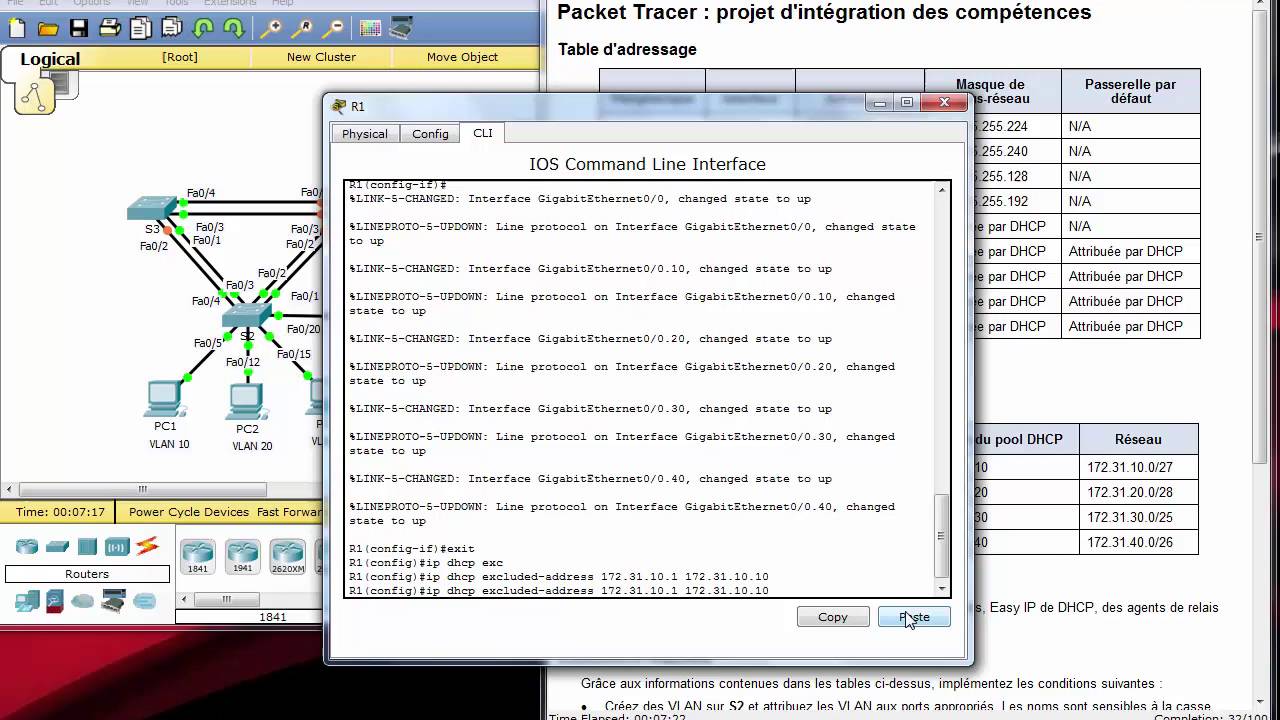This screenshot has width=1280, height=720.
Task: Click the 172.31.20.0/28 network cell
Action: point(1139,492)
